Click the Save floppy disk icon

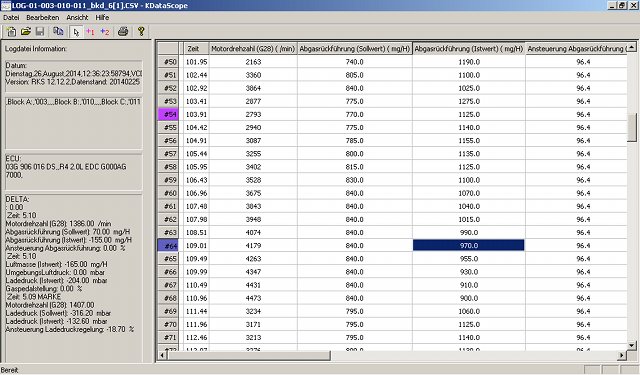point(40,31)
